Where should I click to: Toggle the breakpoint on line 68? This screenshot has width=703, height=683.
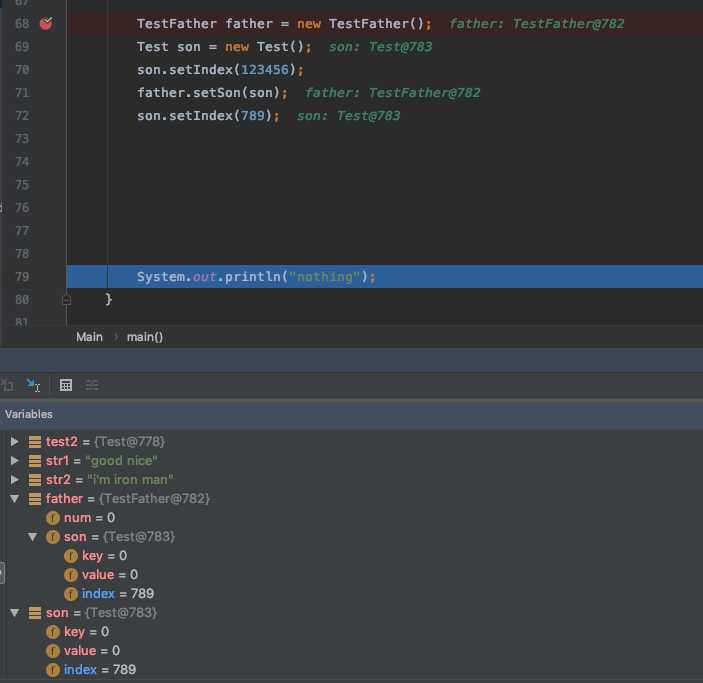(46, 23)
